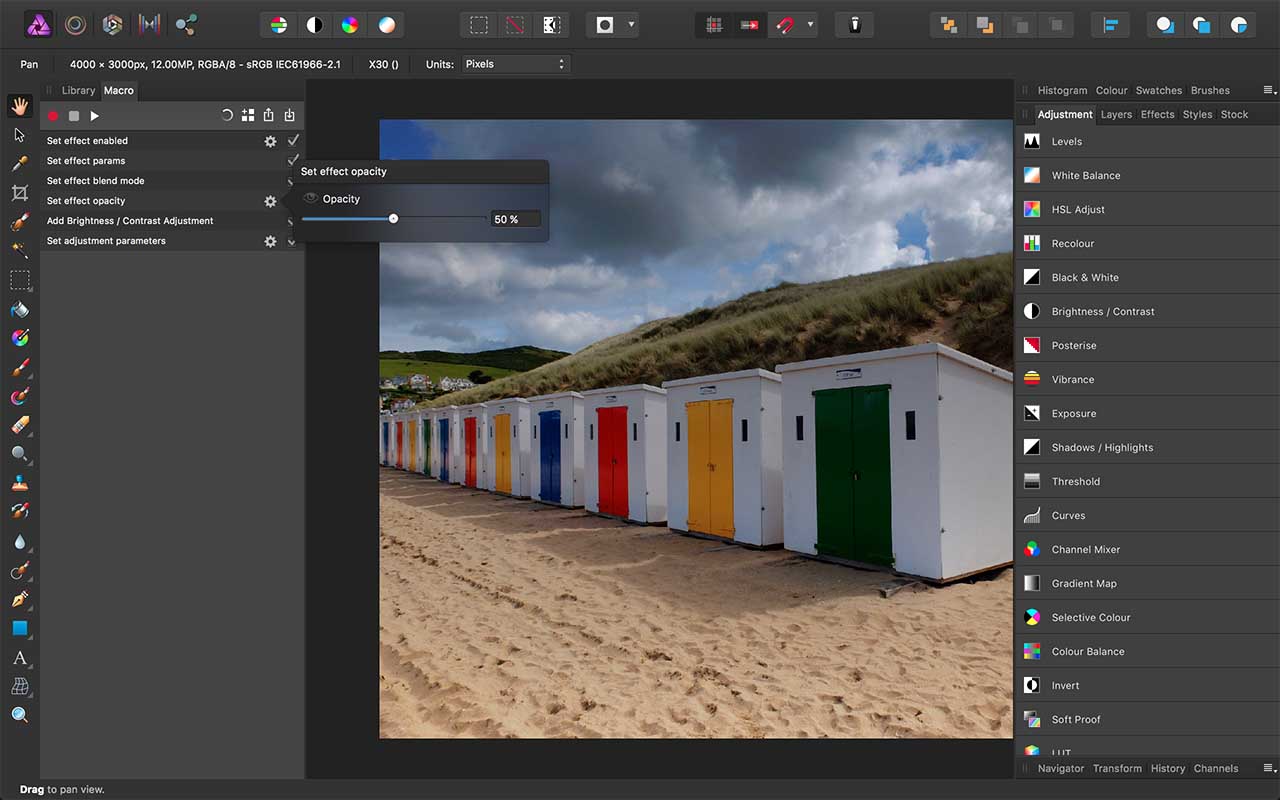Image resolution: width=1280 pixels, height=800 pixels.
Task: Open gear settings for Set effect enabled
Action: point(270,141)
